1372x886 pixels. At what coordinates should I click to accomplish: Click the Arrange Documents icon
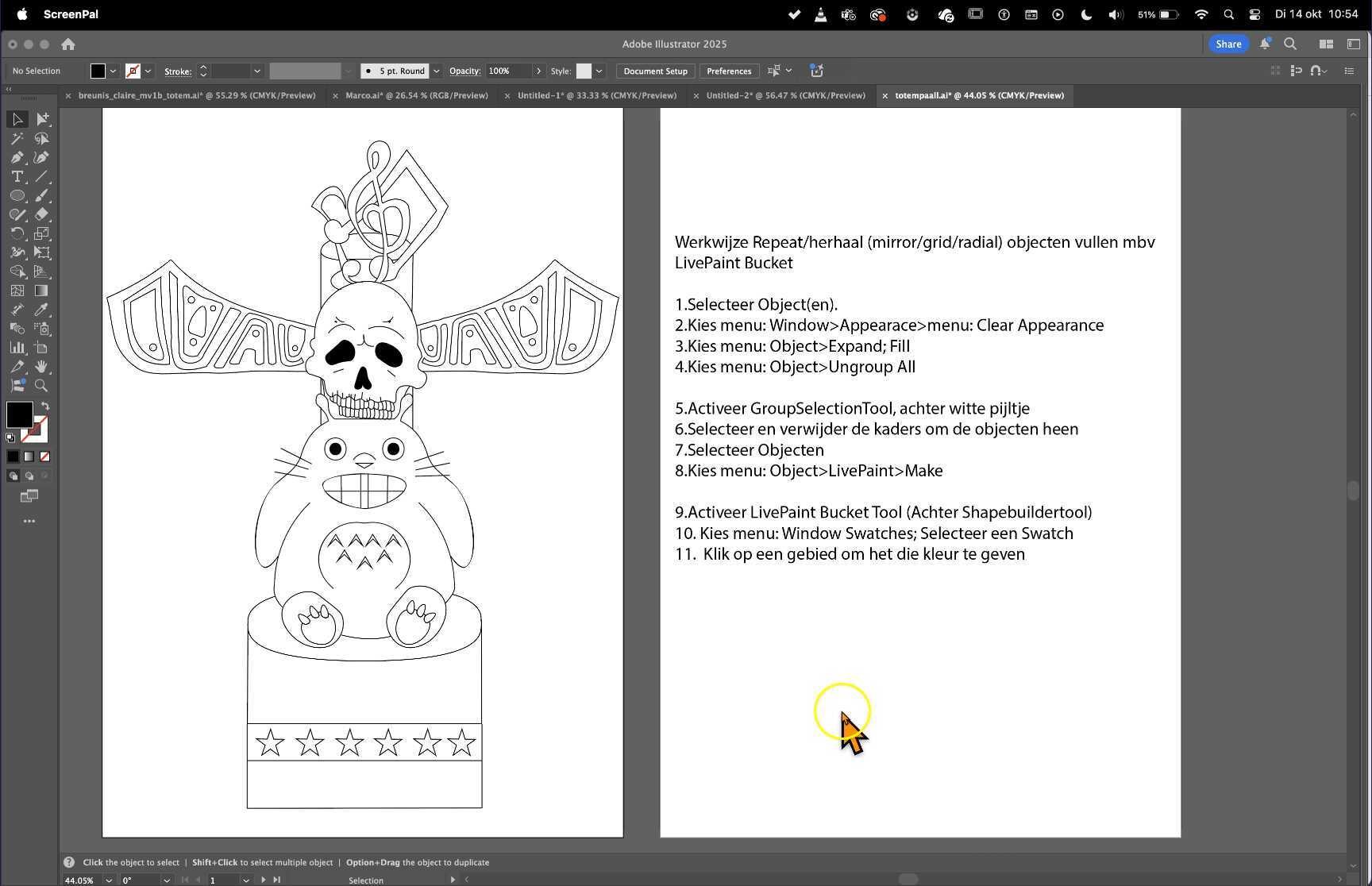coord(1326,44)
